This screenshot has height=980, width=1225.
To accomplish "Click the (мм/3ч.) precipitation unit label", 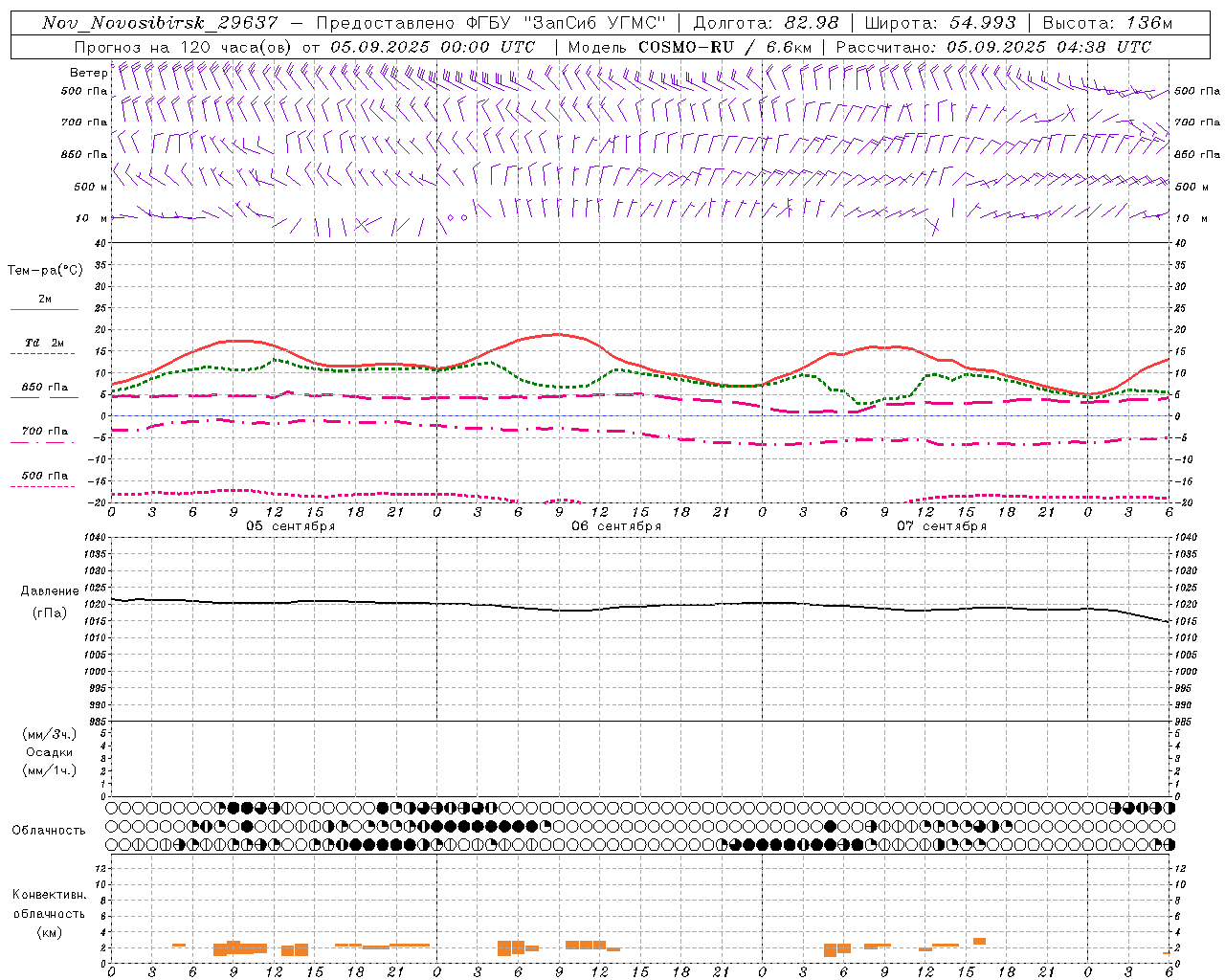I will 50,734.
